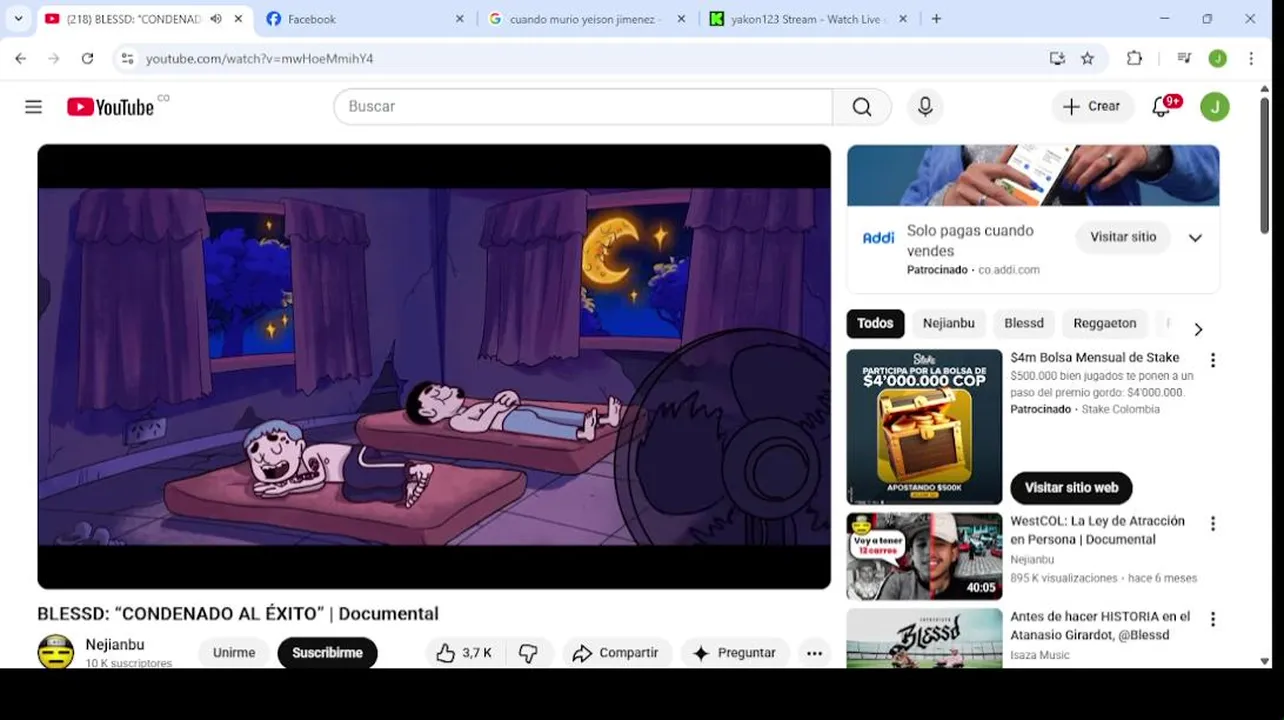This screenshot has height=720, width=1284.
Task: Click the video player to pause
Action: (x=434, y=367)
